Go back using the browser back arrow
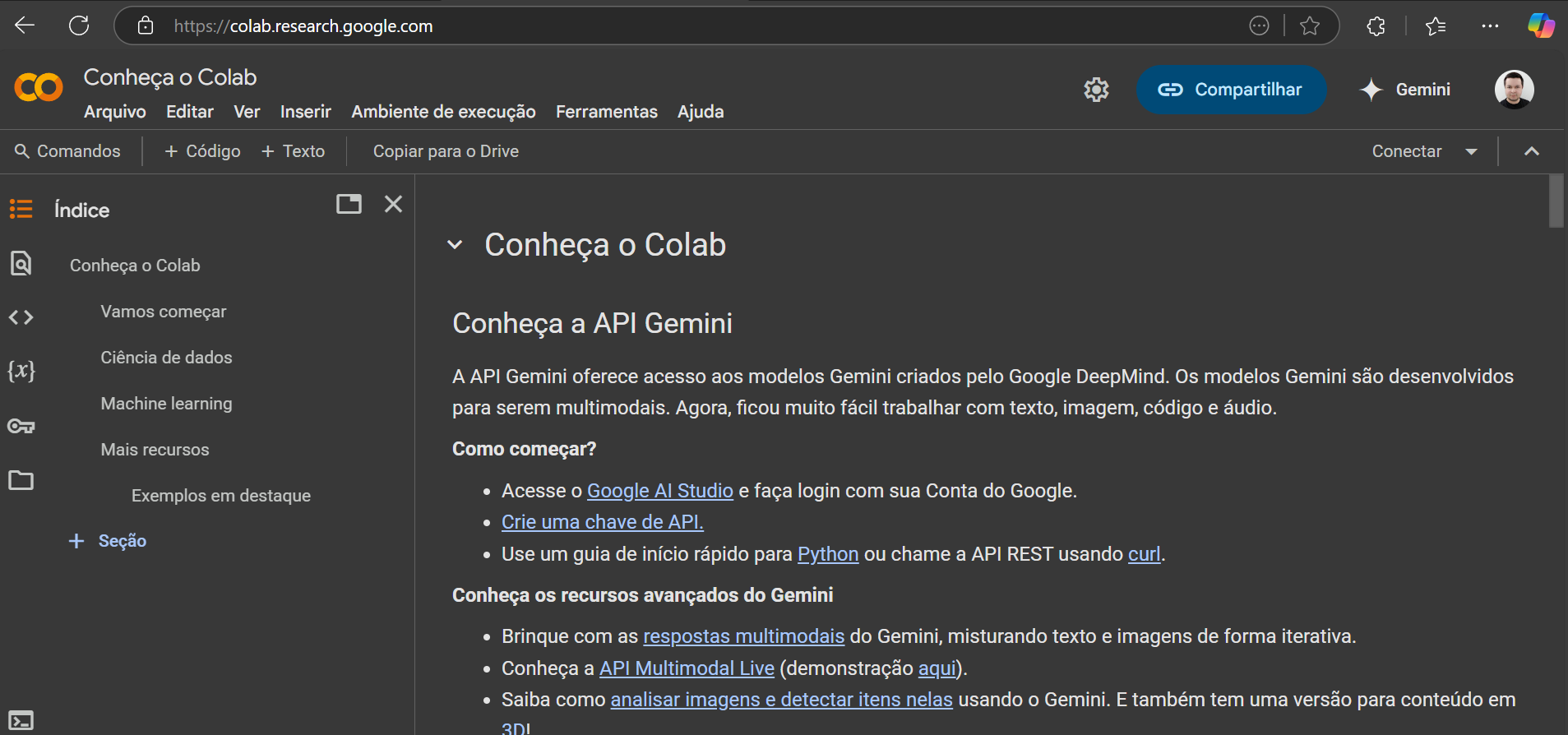Image resolution: width=1568 pixels, height=735 pixels. tap(25, 25)
